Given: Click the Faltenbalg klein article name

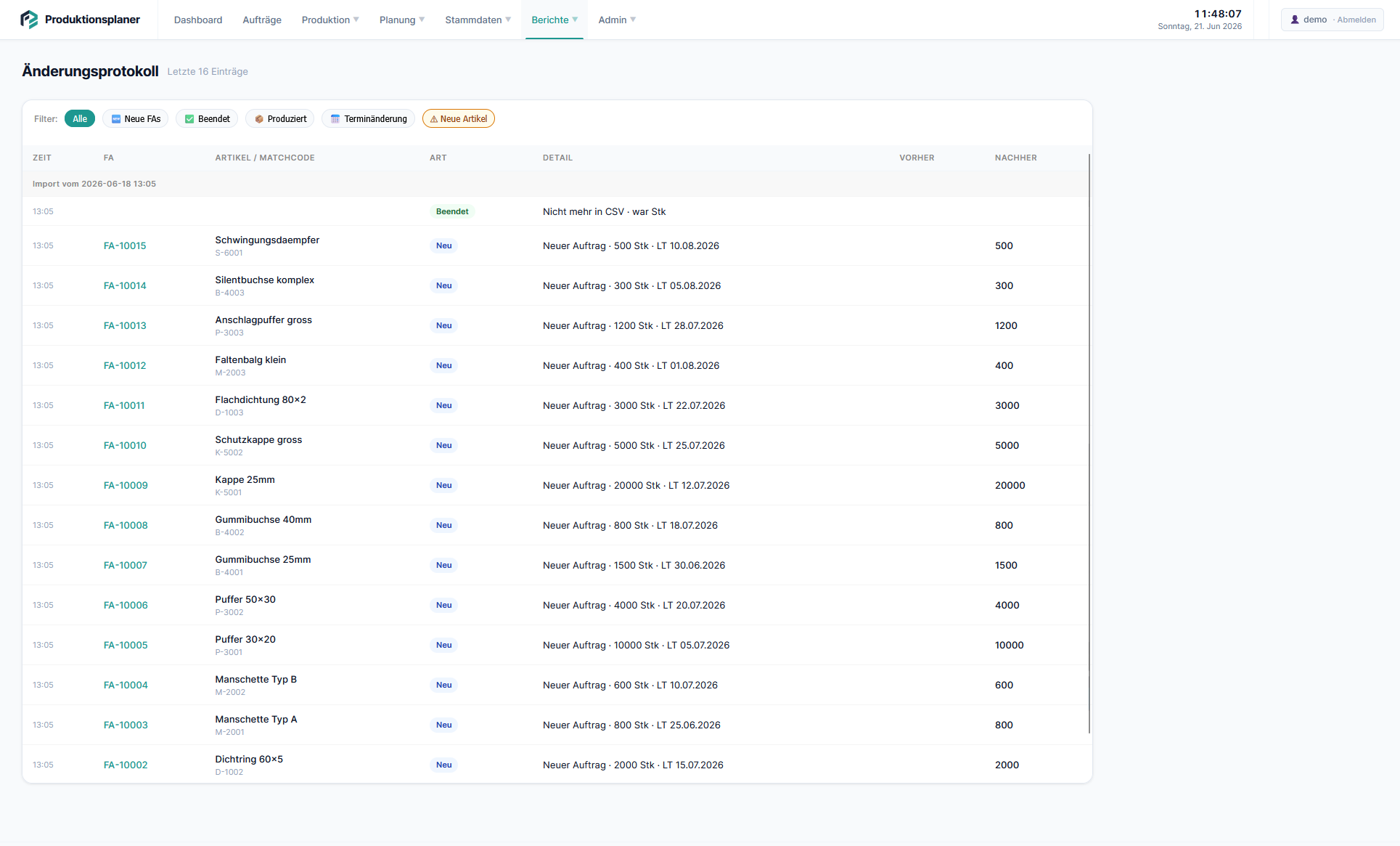Looking at the screenshot, I should point(250,359).
